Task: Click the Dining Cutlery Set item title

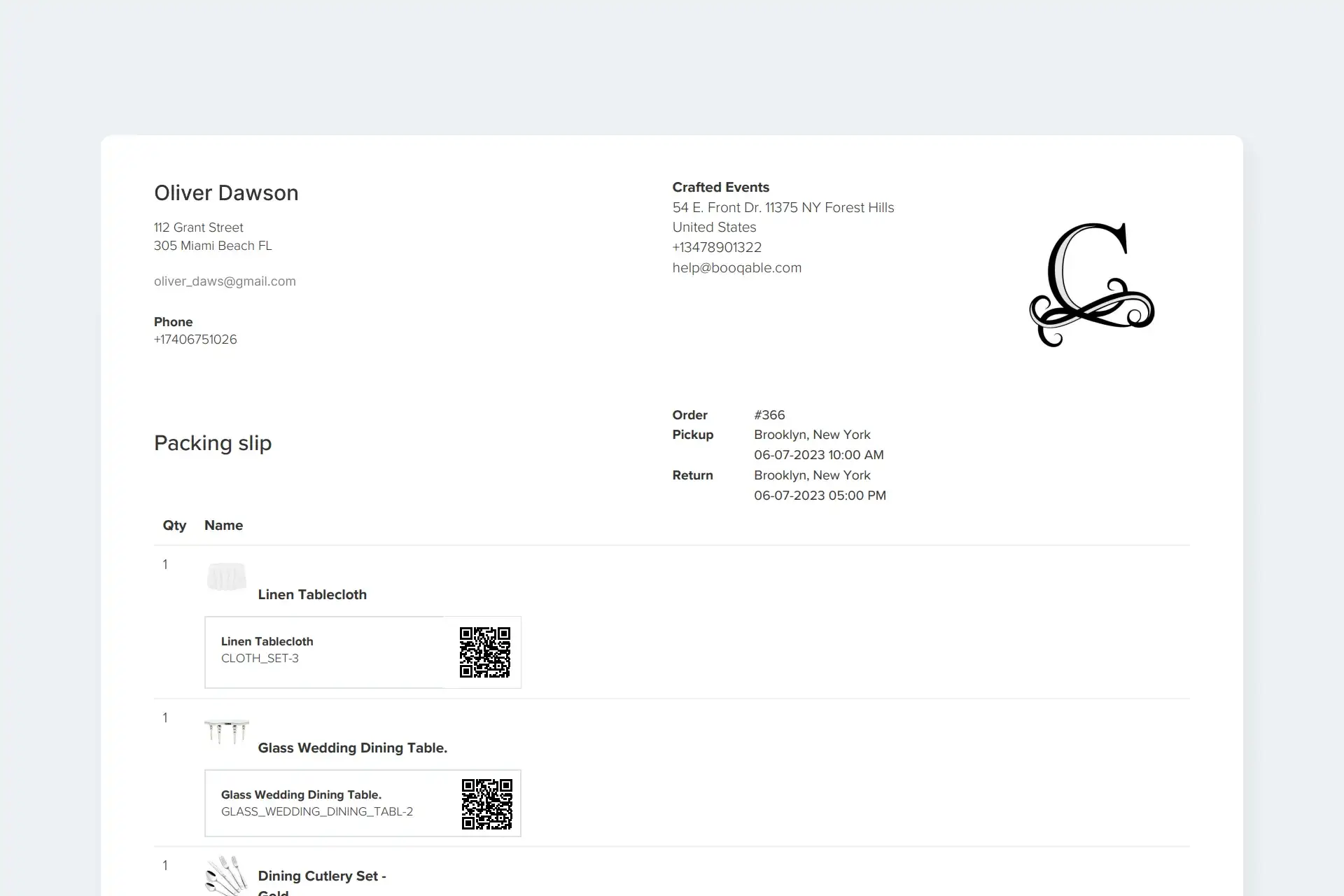Action: [x=322, y=876]
